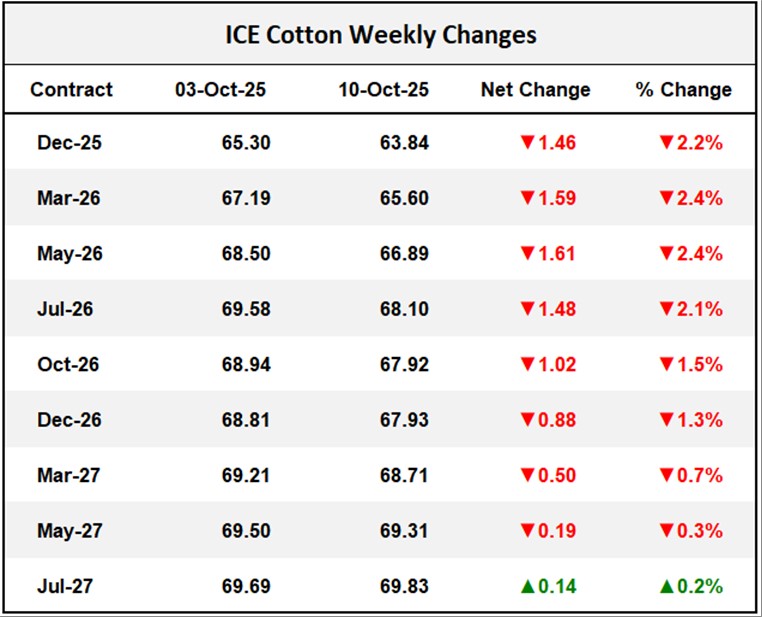This screenshot has height=617, width=762.
Task: Select the red down arrow beside 0.88
Action: pyautogui.click(x=527, y=420)
